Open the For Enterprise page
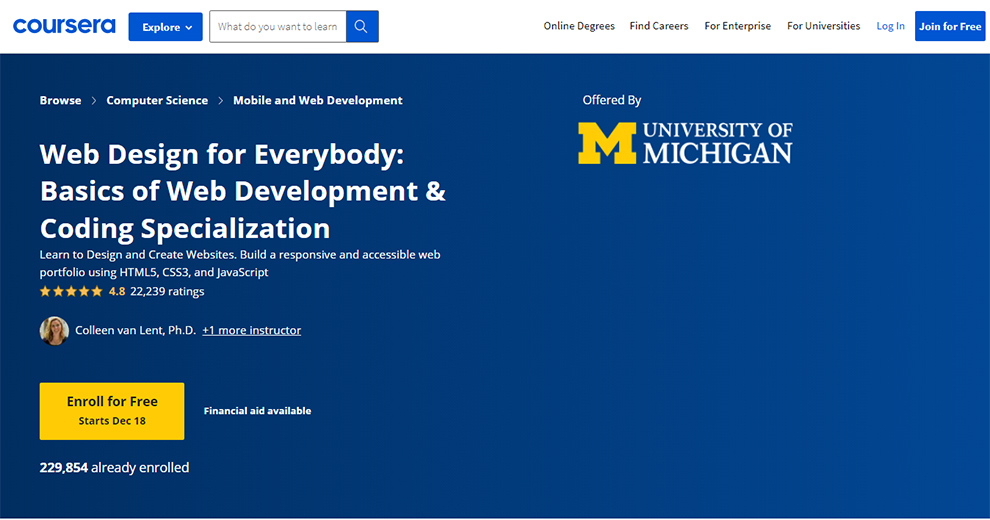 [x=737, y=26]
